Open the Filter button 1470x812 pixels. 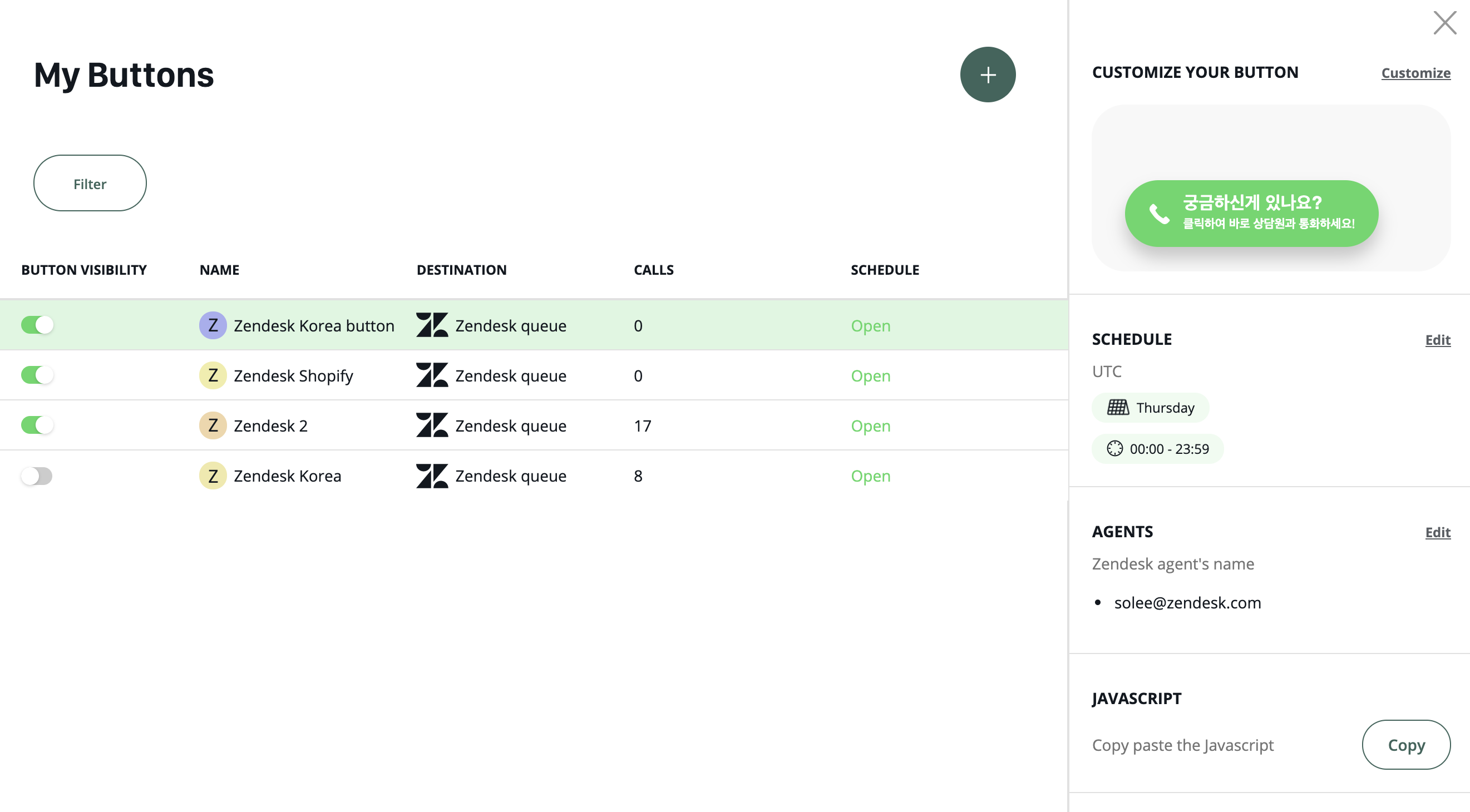click(x=90, y=184)
